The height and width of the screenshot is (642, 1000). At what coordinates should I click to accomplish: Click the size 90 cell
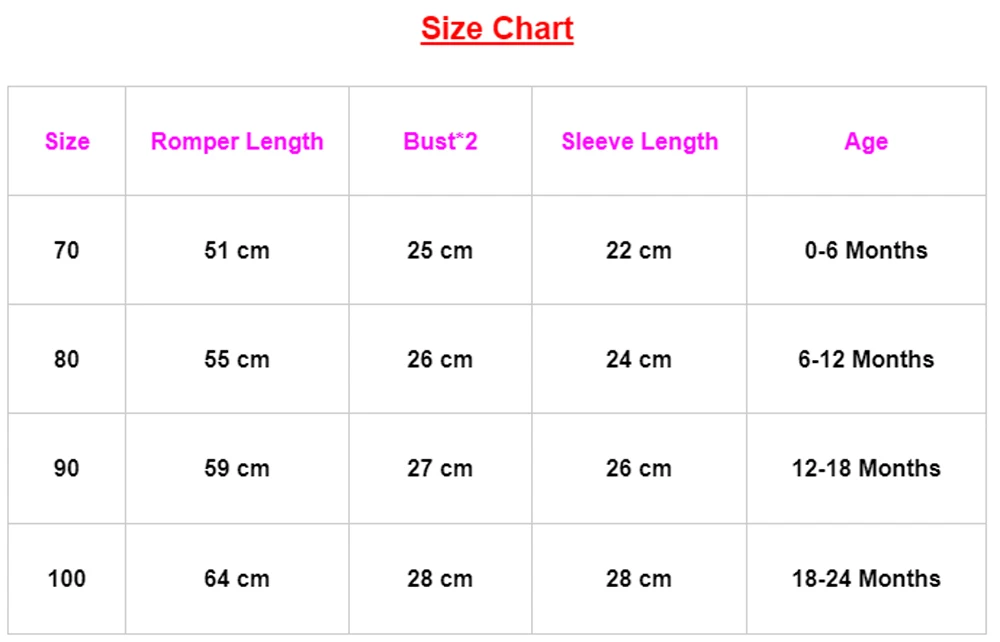67,469
